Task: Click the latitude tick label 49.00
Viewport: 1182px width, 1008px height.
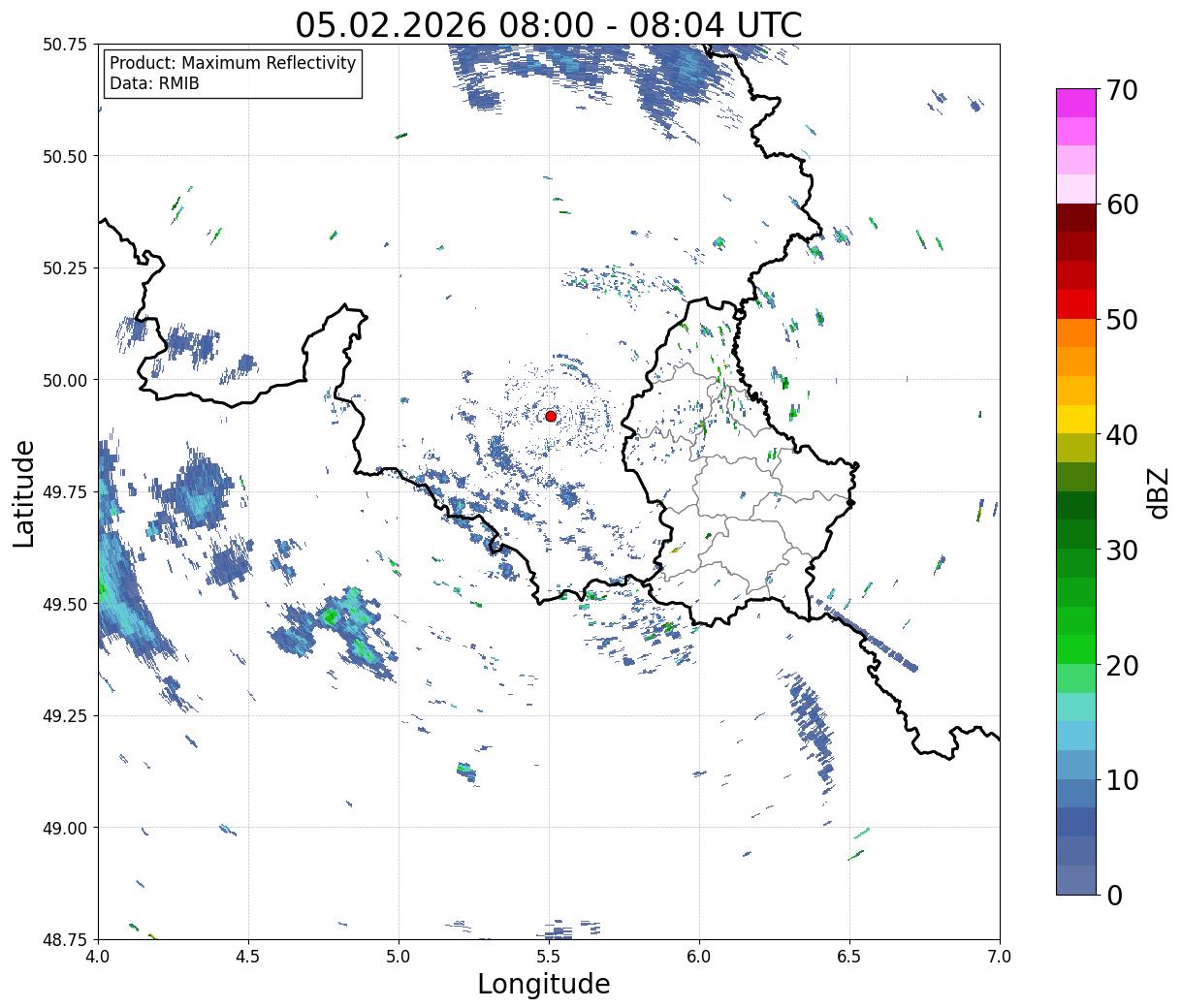Action: 64,828
